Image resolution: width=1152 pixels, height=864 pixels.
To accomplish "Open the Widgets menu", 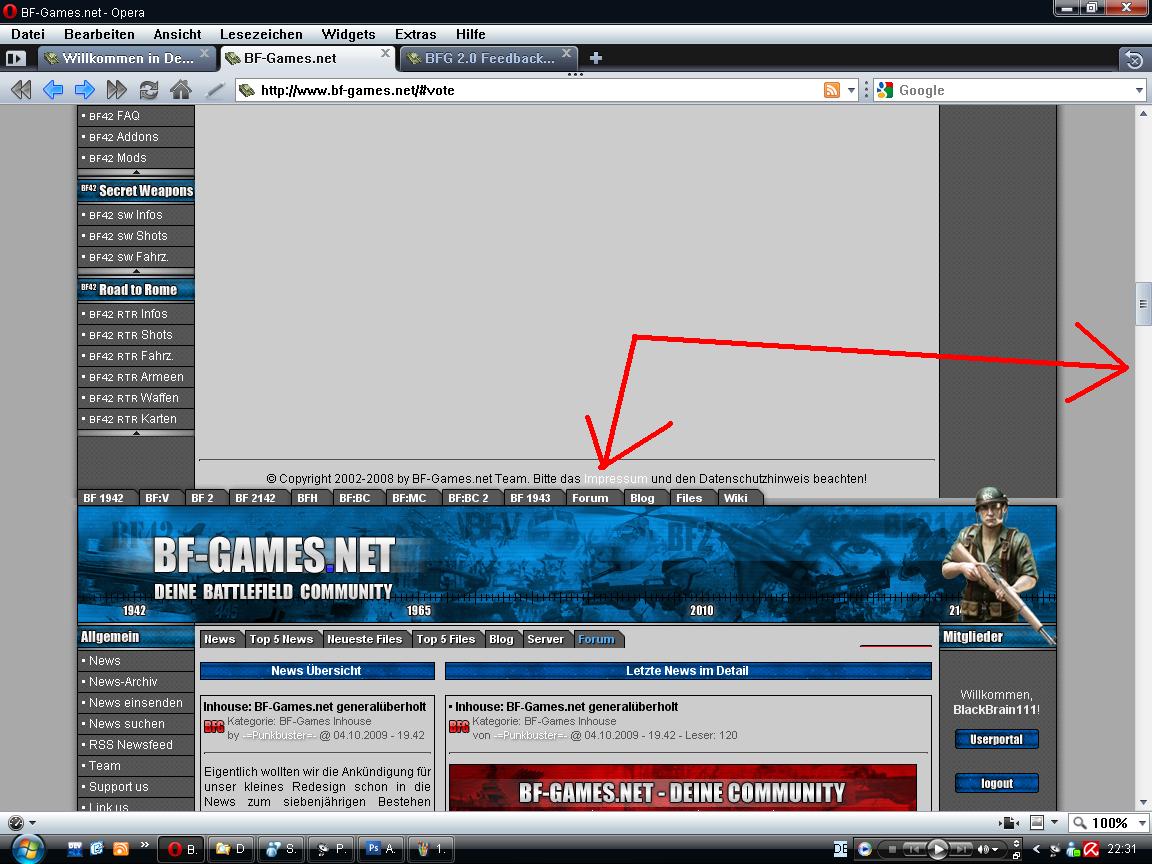I will pos(348,34).
